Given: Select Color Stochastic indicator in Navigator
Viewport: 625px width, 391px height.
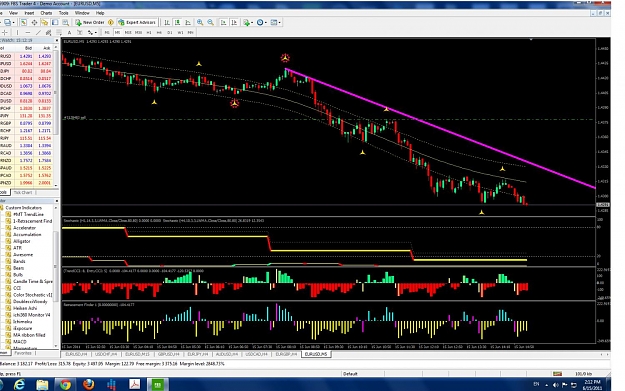Looking at the screenshot, I should (33, 295).
